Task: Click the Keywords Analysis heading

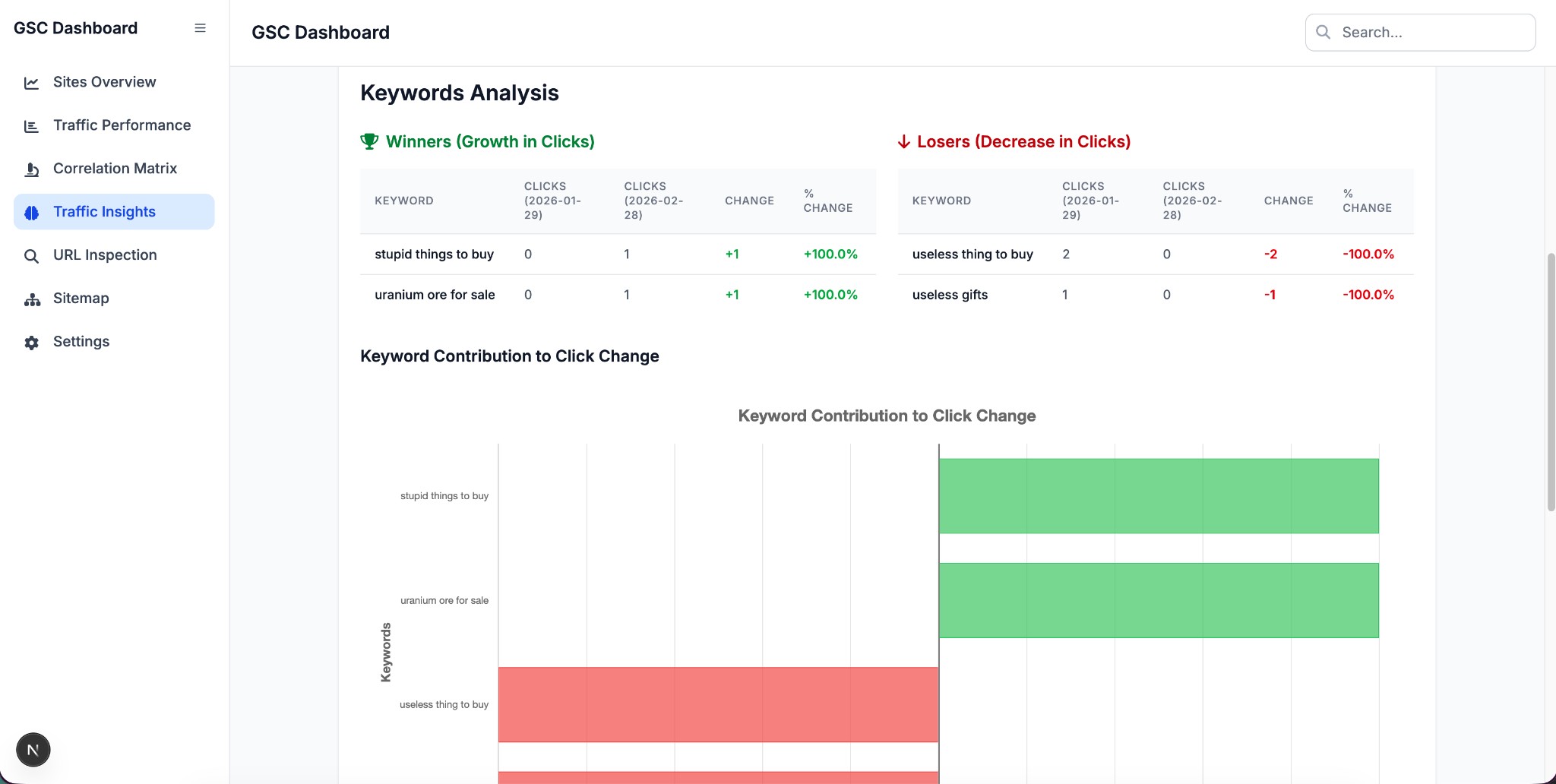Action: (460, 93)
